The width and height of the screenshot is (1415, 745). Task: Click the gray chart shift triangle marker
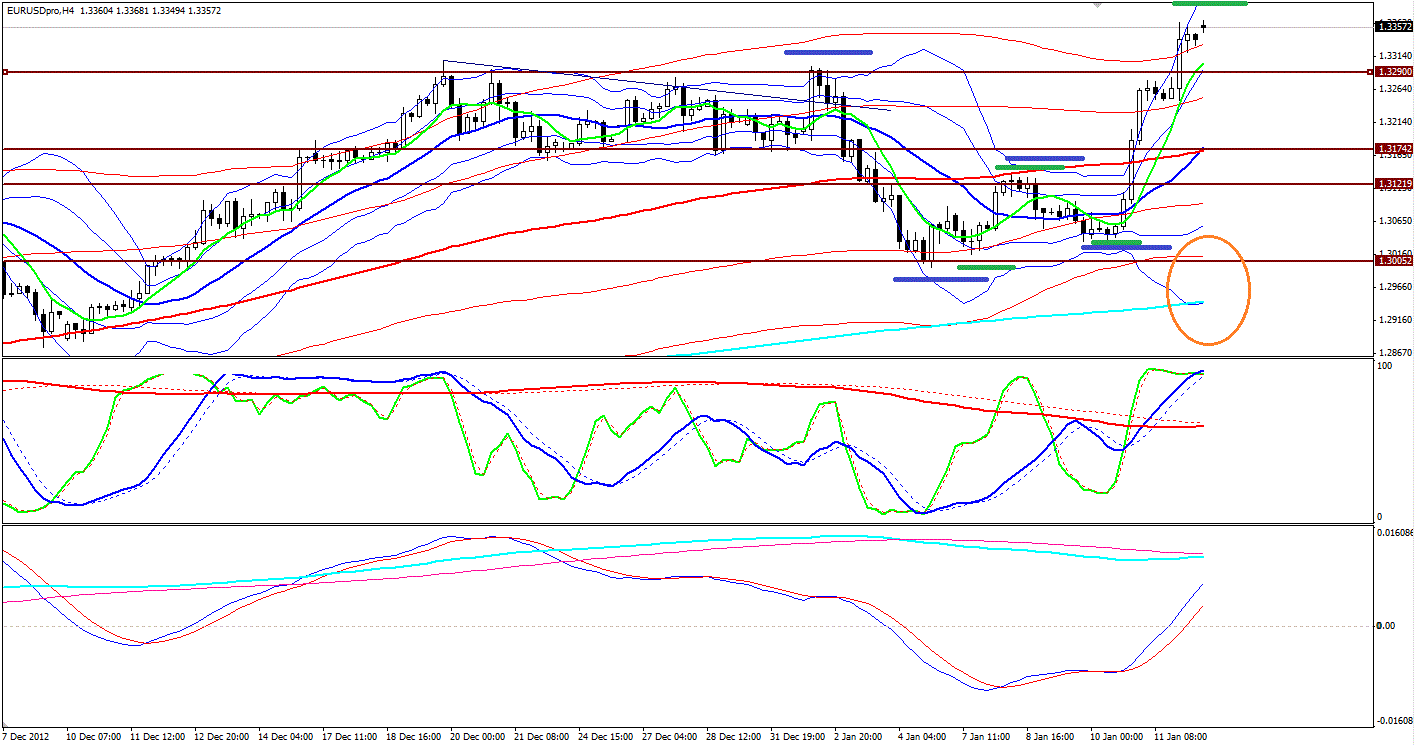(1098, 5)
